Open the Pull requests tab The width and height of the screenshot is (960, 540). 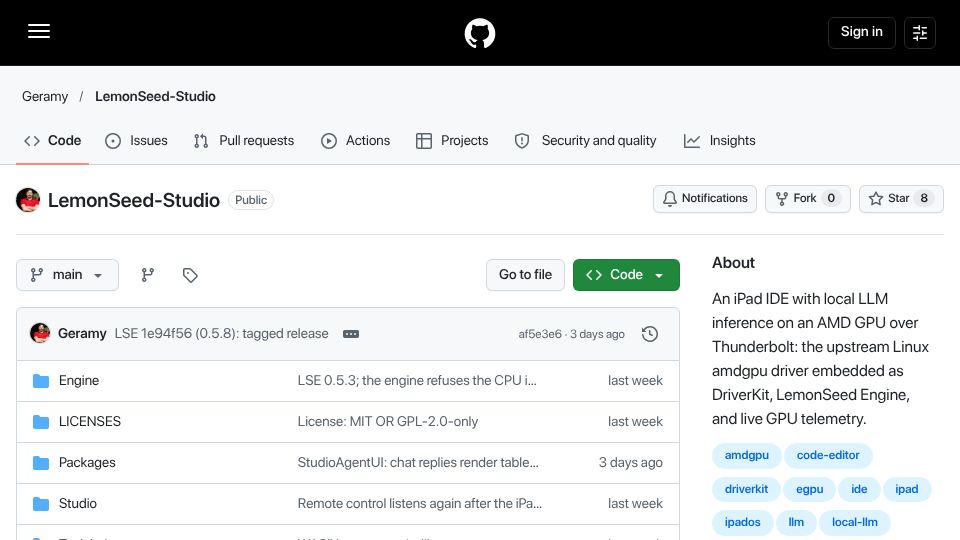click(244, 141)
